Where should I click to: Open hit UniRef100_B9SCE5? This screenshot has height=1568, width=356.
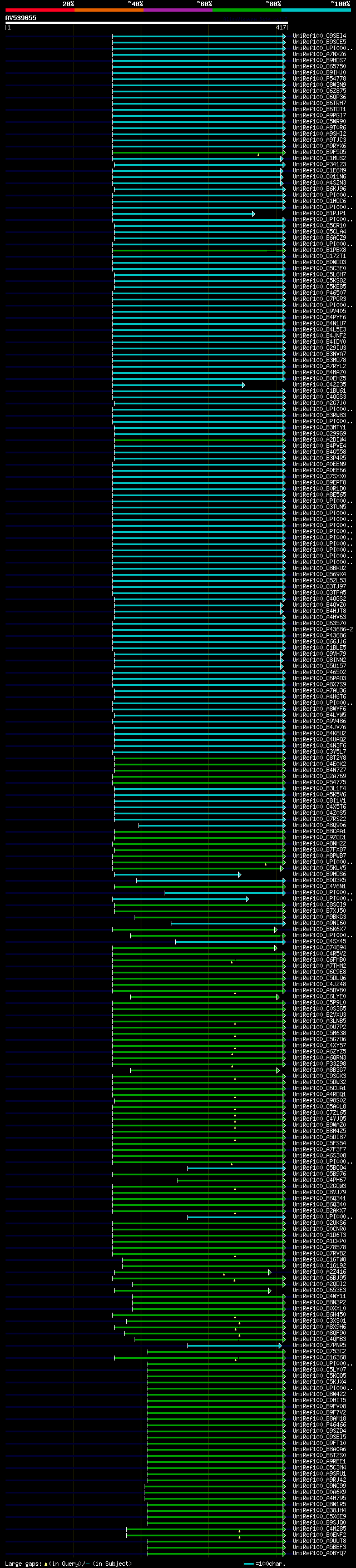[319, 42]
